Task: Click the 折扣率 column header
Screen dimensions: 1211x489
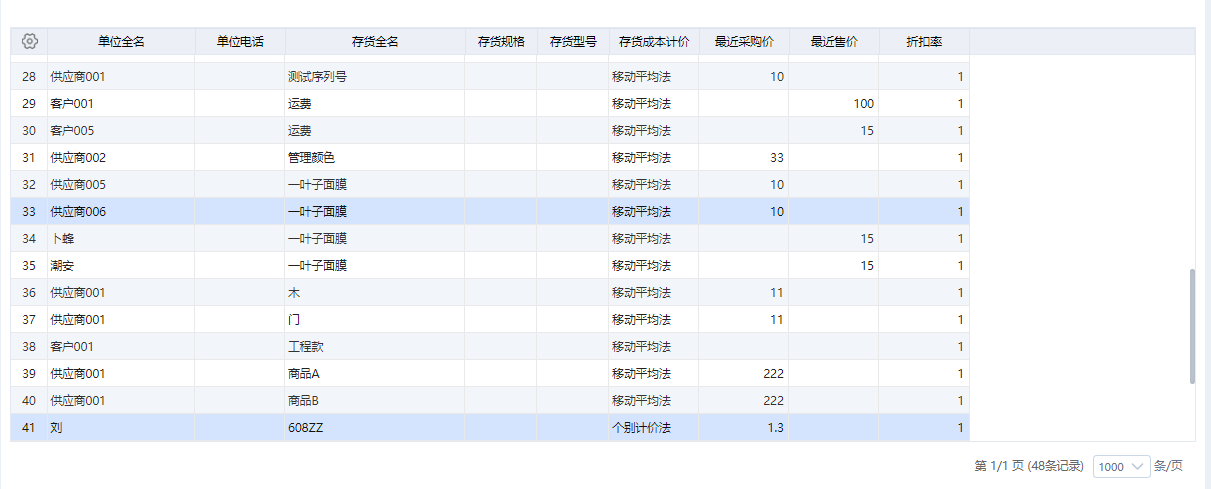Action: pyautogui.click(x=924, y=42)
